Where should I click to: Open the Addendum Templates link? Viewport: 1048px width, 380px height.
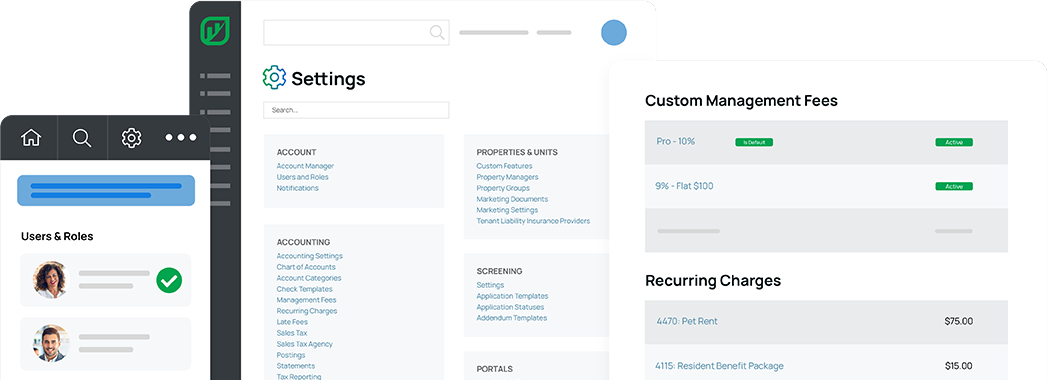[511, 318]
